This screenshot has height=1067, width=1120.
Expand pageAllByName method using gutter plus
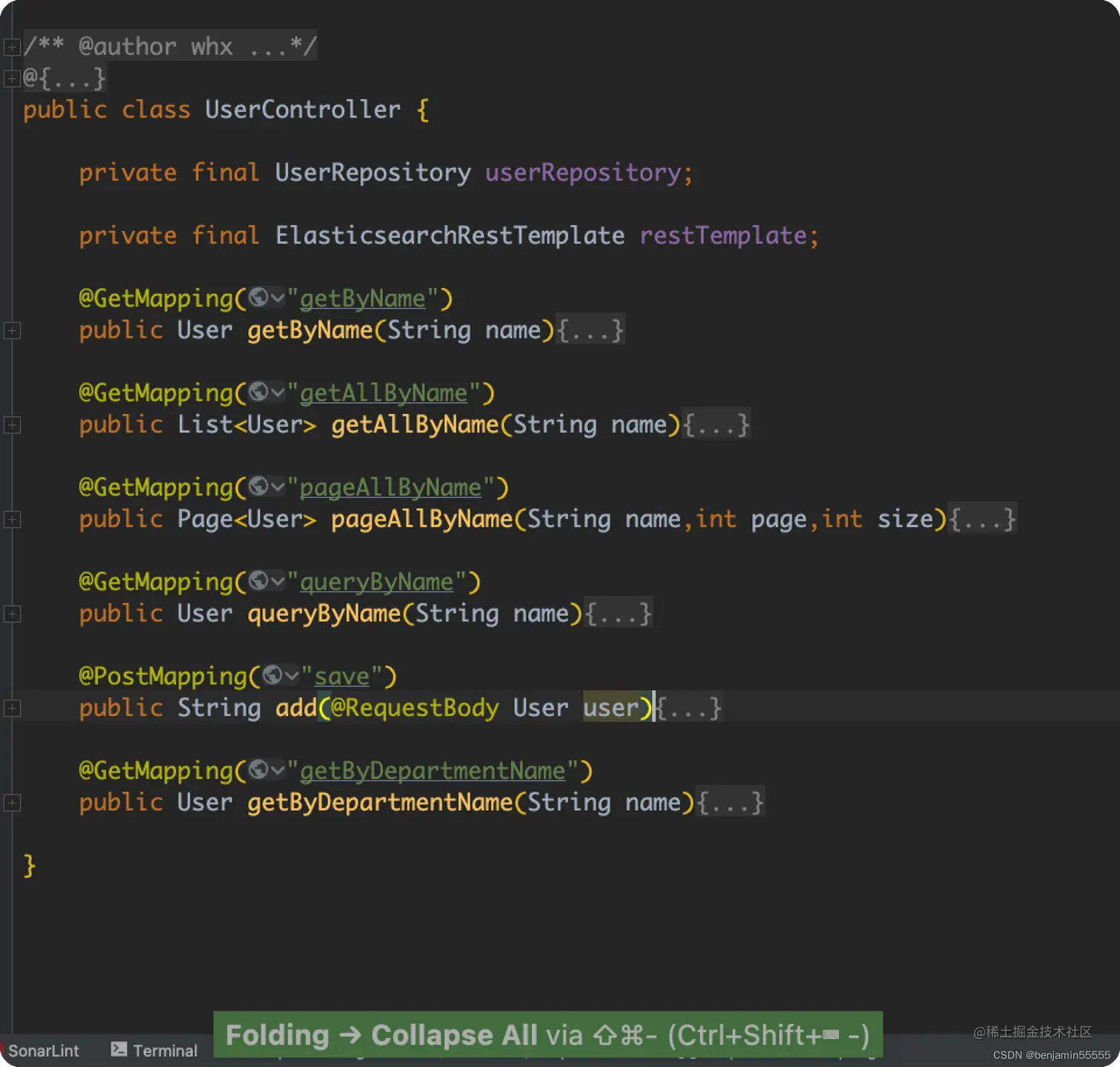pos(12,520)
